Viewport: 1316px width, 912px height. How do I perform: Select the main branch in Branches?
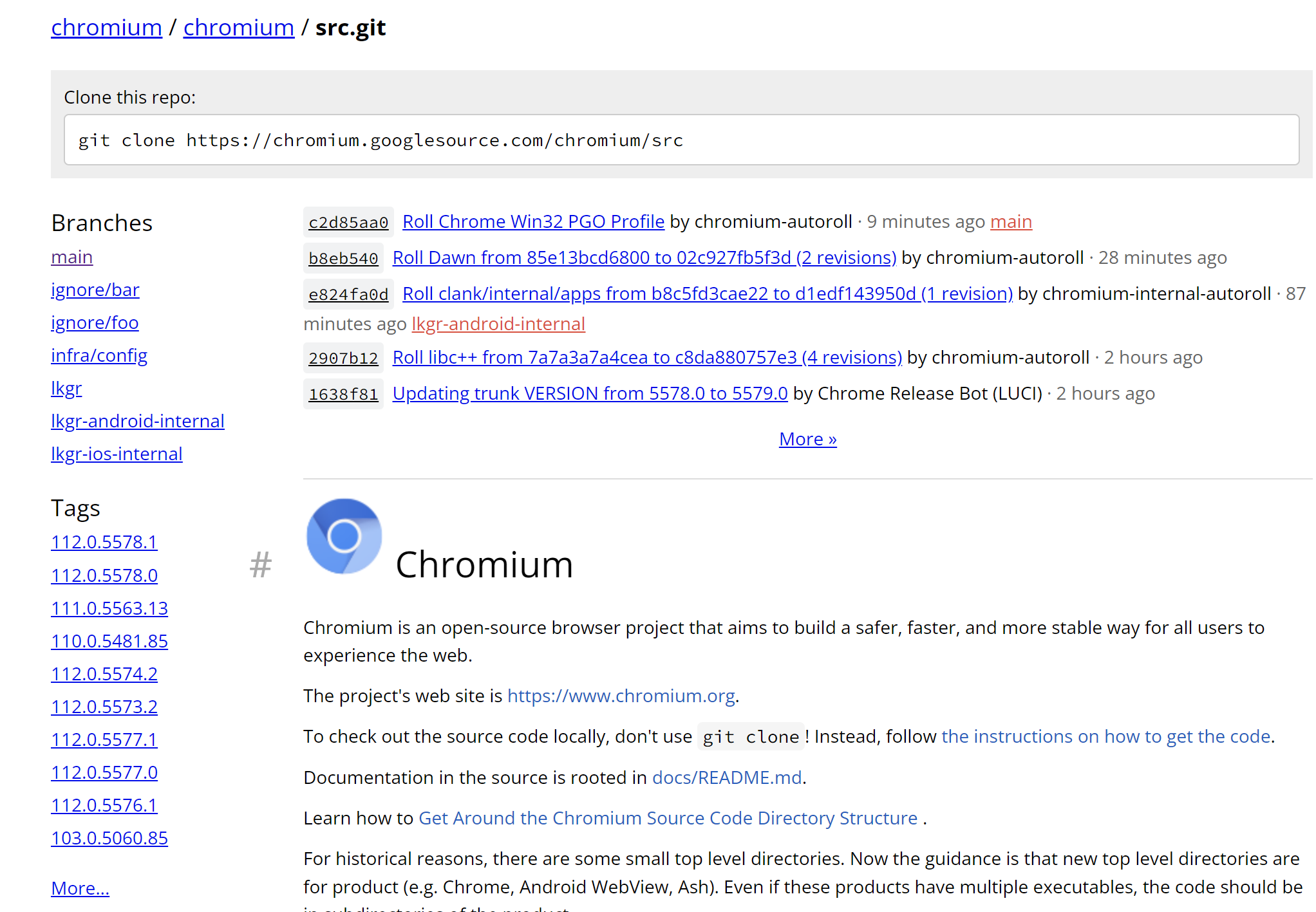[71, 257]
